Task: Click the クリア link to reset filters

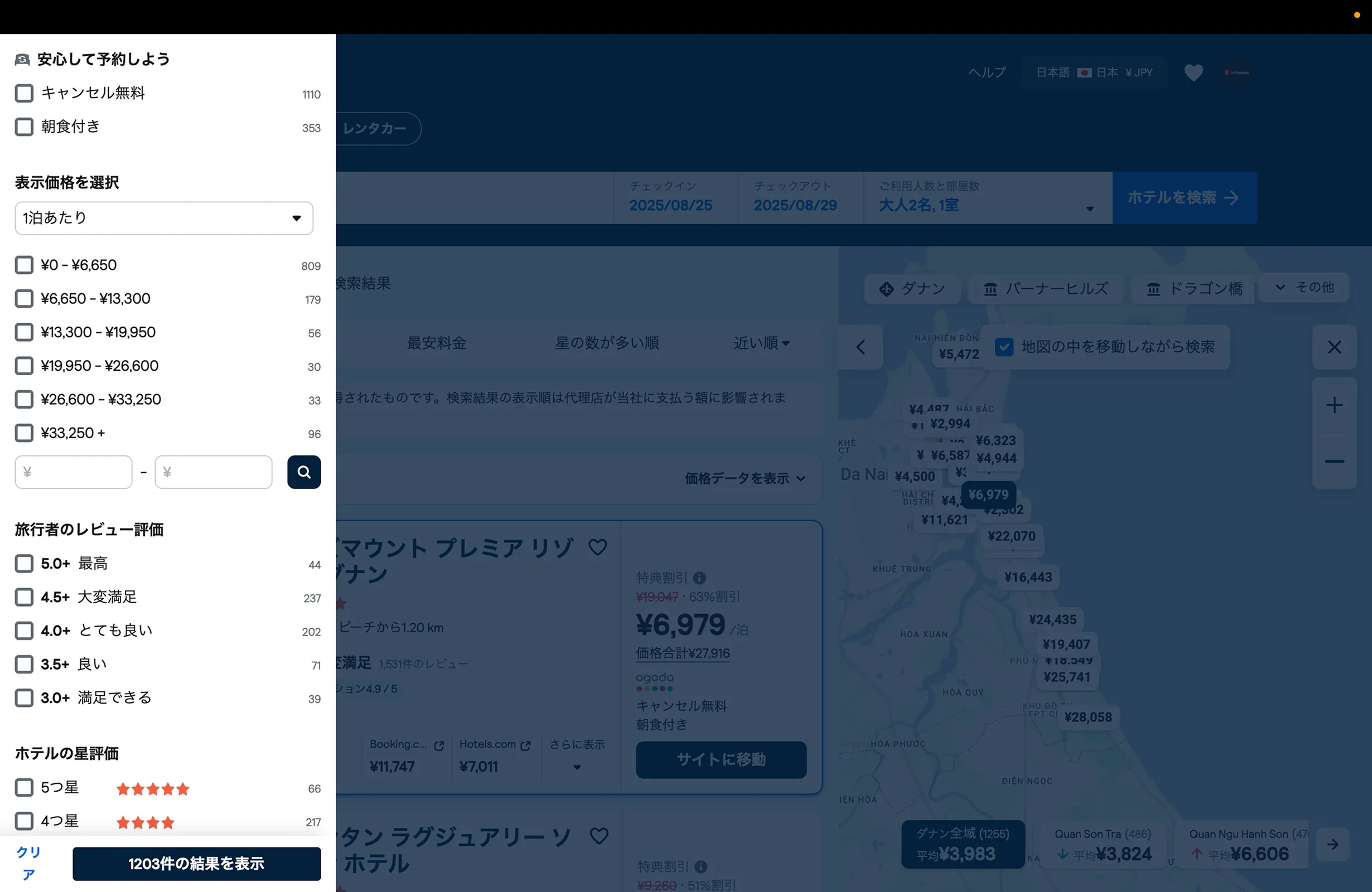Action: tap(28, 863)
